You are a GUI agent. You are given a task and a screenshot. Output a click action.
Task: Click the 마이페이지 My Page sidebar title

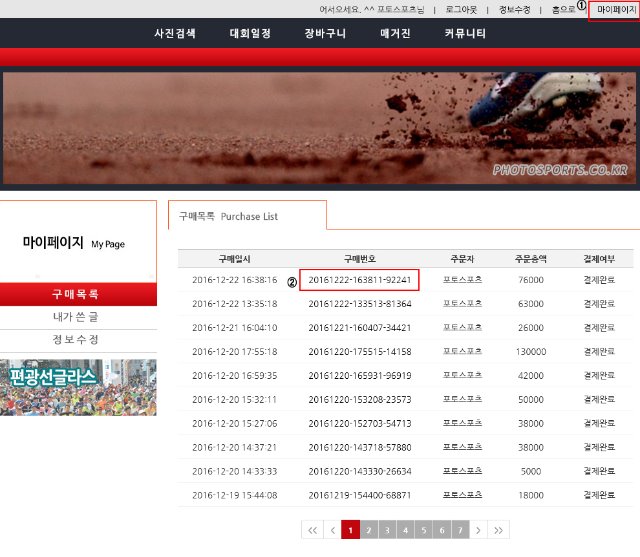(73, 243)
